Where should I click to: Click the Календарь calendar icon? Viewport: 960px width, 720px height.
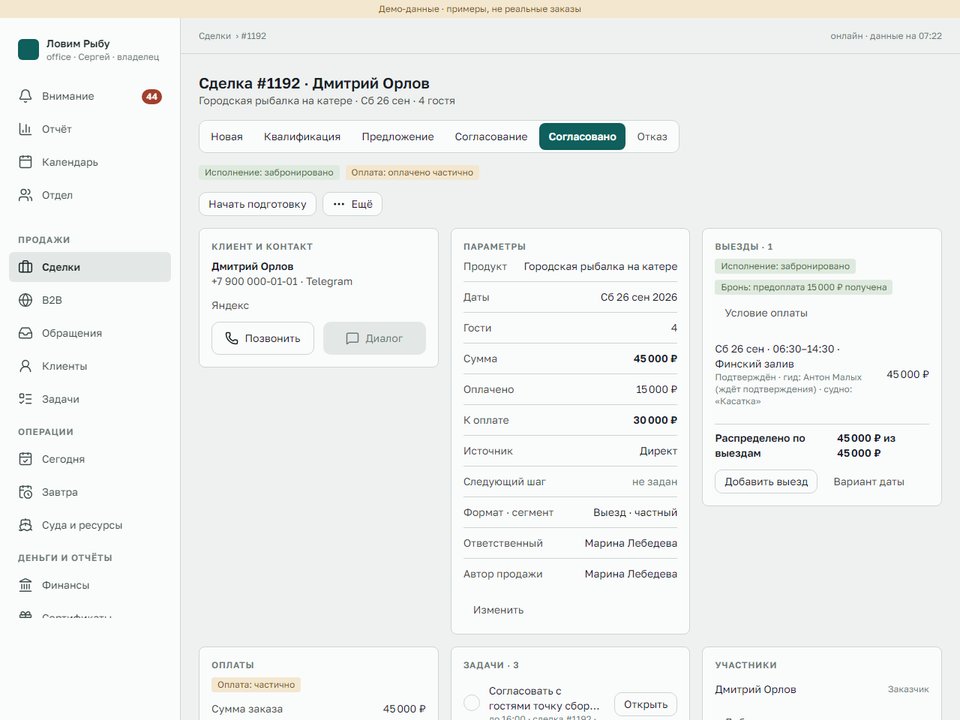click(25, 162)
